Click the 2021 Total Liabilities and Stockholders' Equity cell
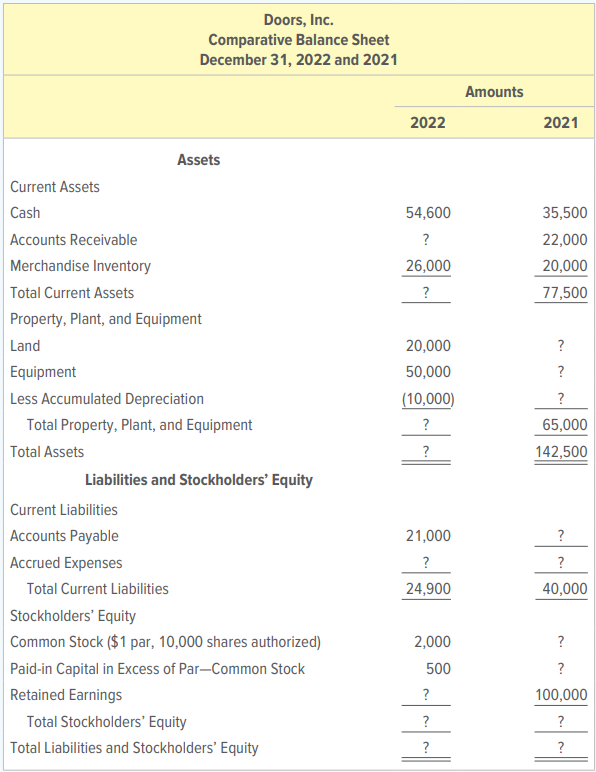596x772 pixels. click(x=561, y=748)
